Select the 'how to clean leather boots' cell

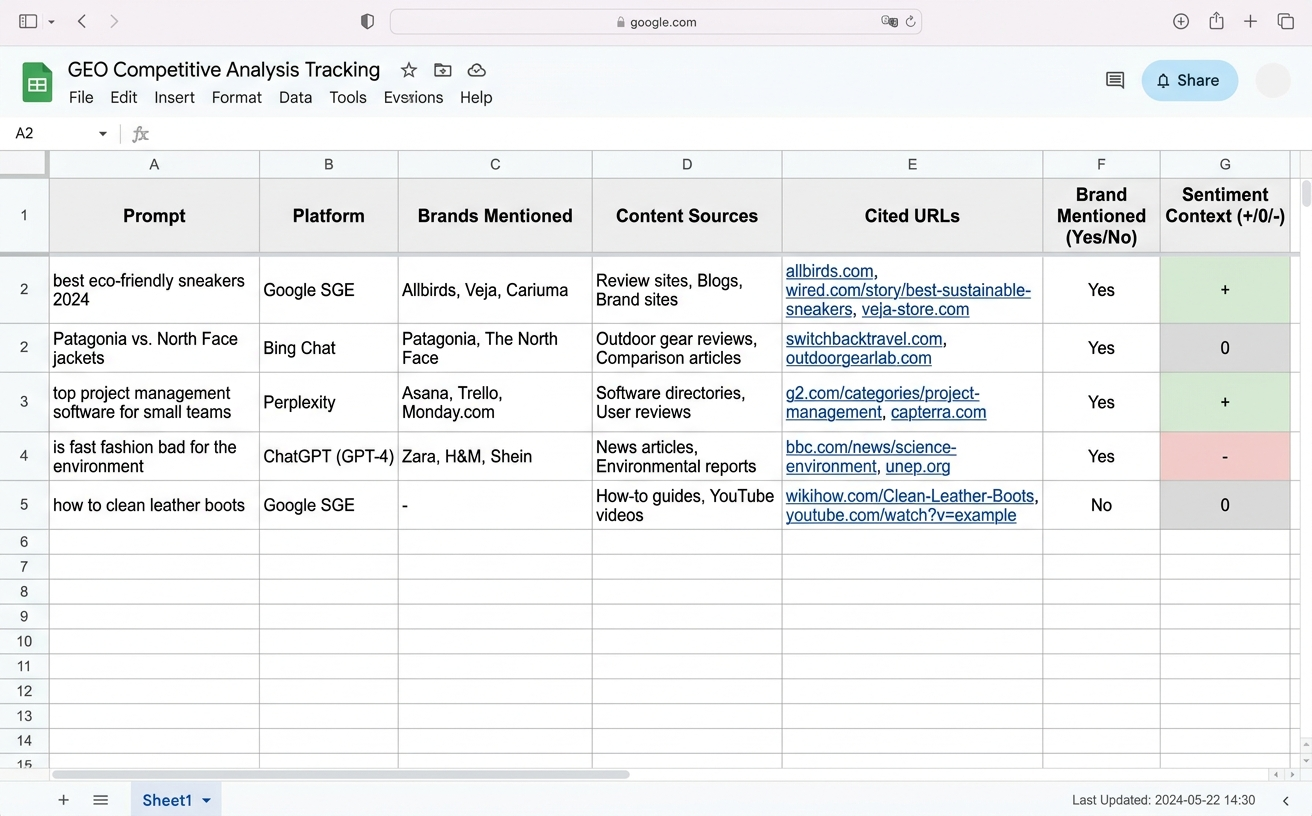[x=154, y=505]
